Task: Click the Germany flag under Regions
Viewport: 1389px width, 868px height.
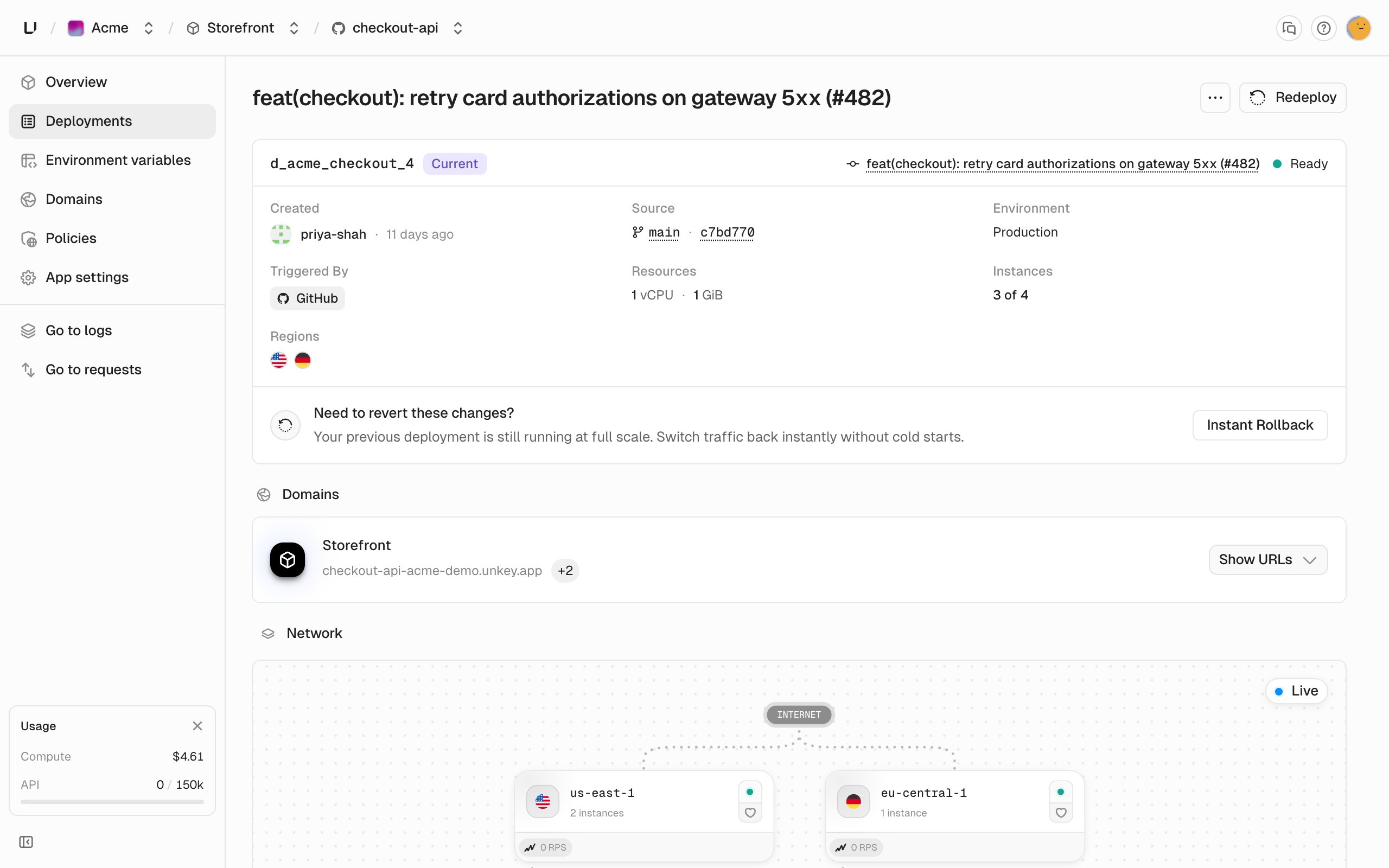Action: tap(302, 360)
